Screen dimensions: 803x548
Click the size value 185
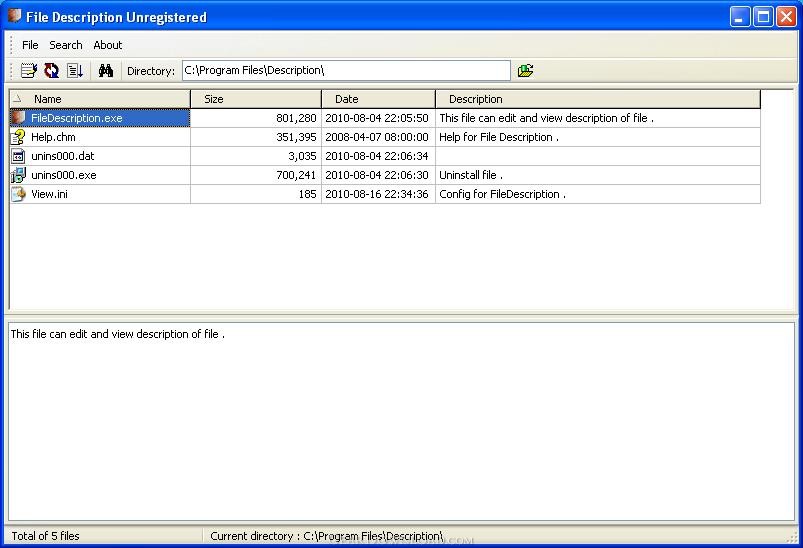coord(308,194)
